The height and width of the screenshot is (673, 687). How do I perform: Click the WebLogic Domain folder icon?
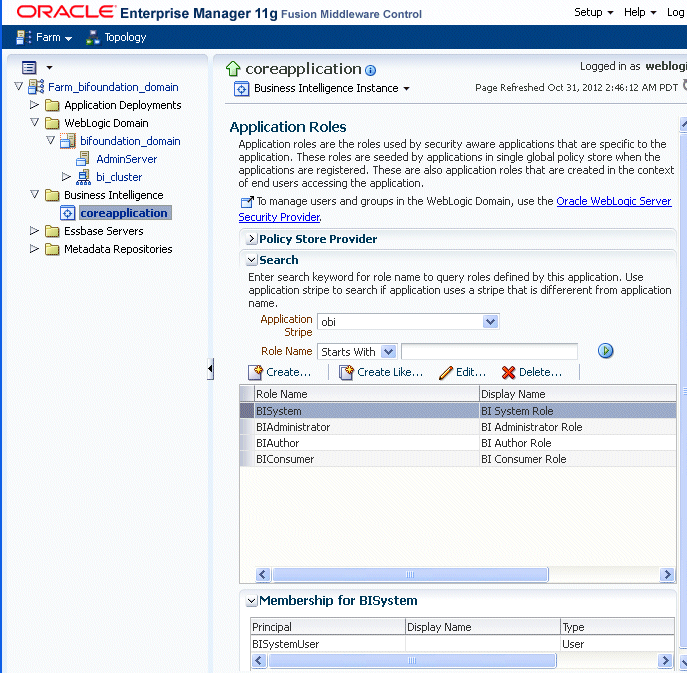click(x=52, y=123)
